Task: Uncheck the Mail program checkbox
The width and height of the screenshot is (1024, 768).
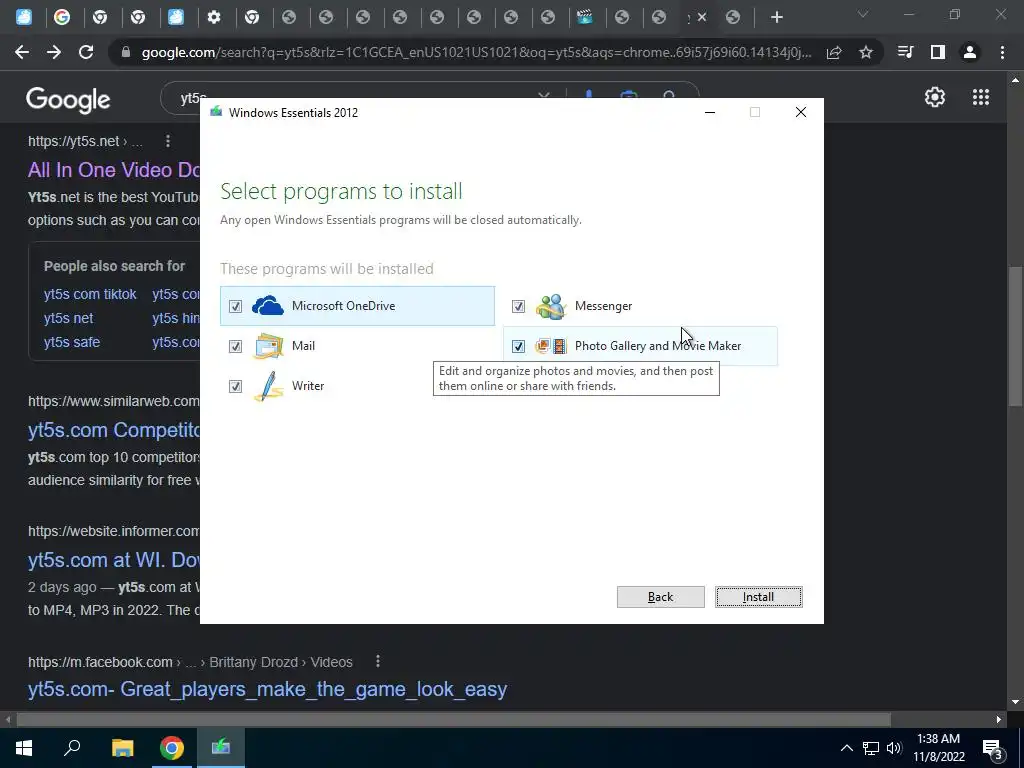Action: click(235, 346)
